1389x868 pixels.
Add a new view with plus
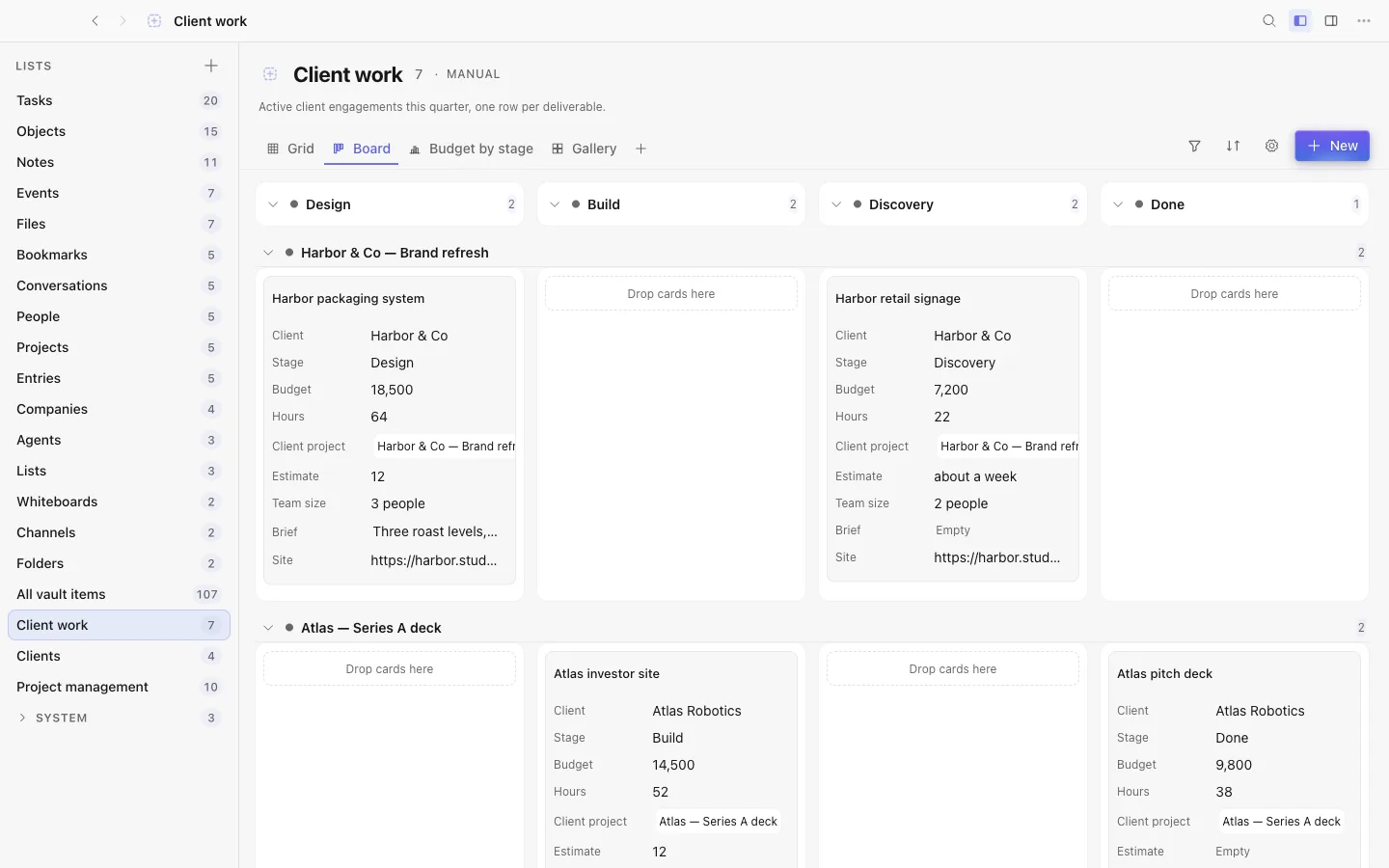(640, 149)
